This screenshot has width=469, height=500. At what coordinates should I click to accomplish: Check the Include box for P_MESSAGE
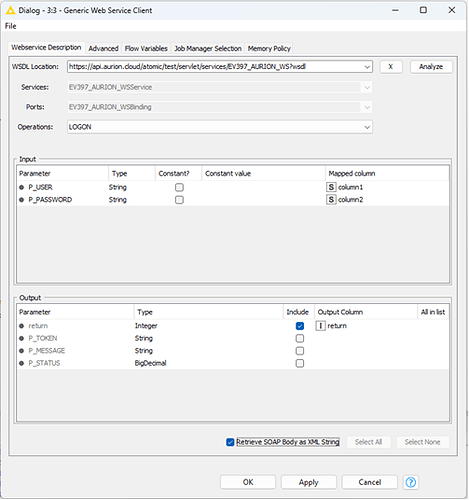point(300,351)
